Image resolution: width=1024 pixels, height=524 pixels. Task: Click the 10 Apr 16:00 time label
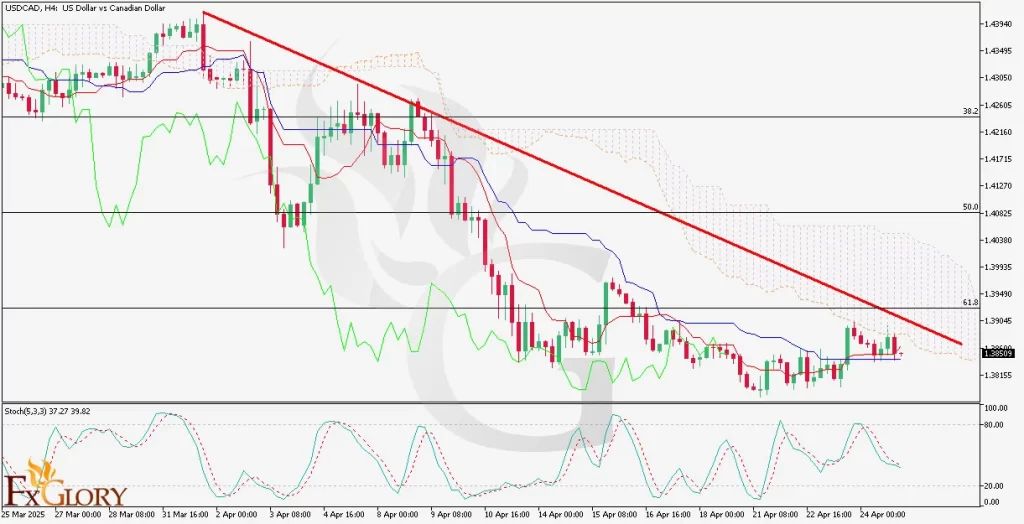507,514
